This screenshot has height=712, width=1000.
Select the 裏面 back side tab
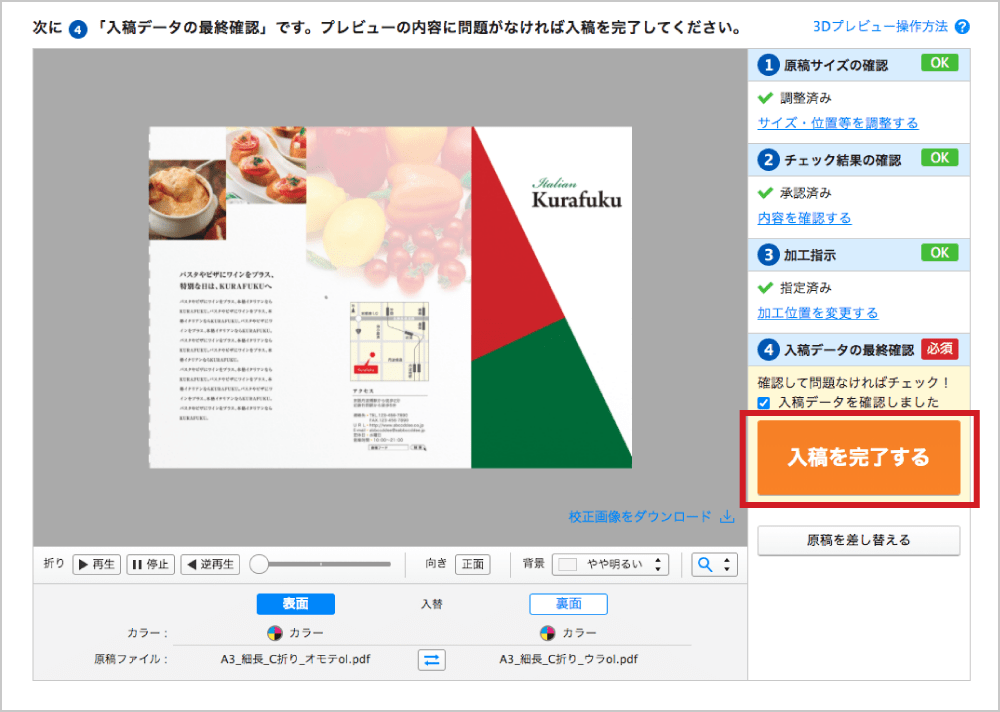coord(568,604)
